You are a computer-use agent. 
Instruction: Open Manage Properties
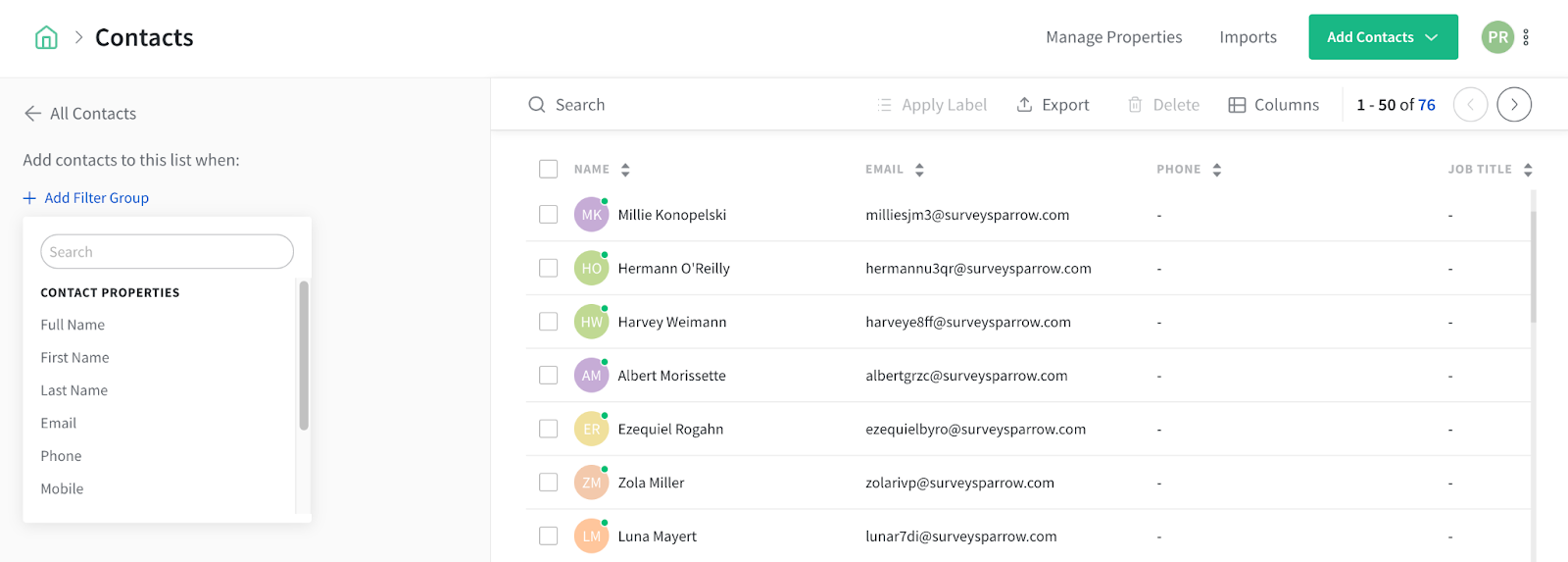point(1113,37)
